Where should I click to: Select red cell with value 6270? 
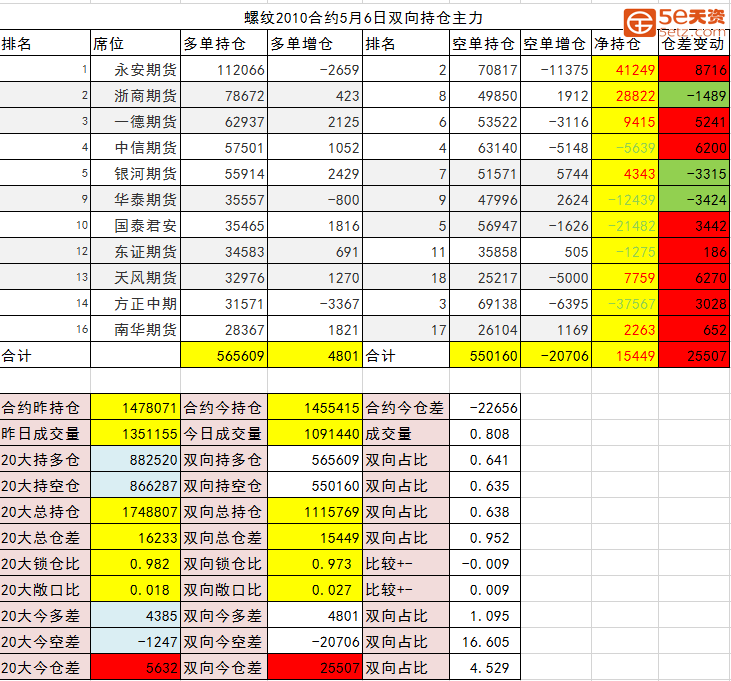point(694,278)
